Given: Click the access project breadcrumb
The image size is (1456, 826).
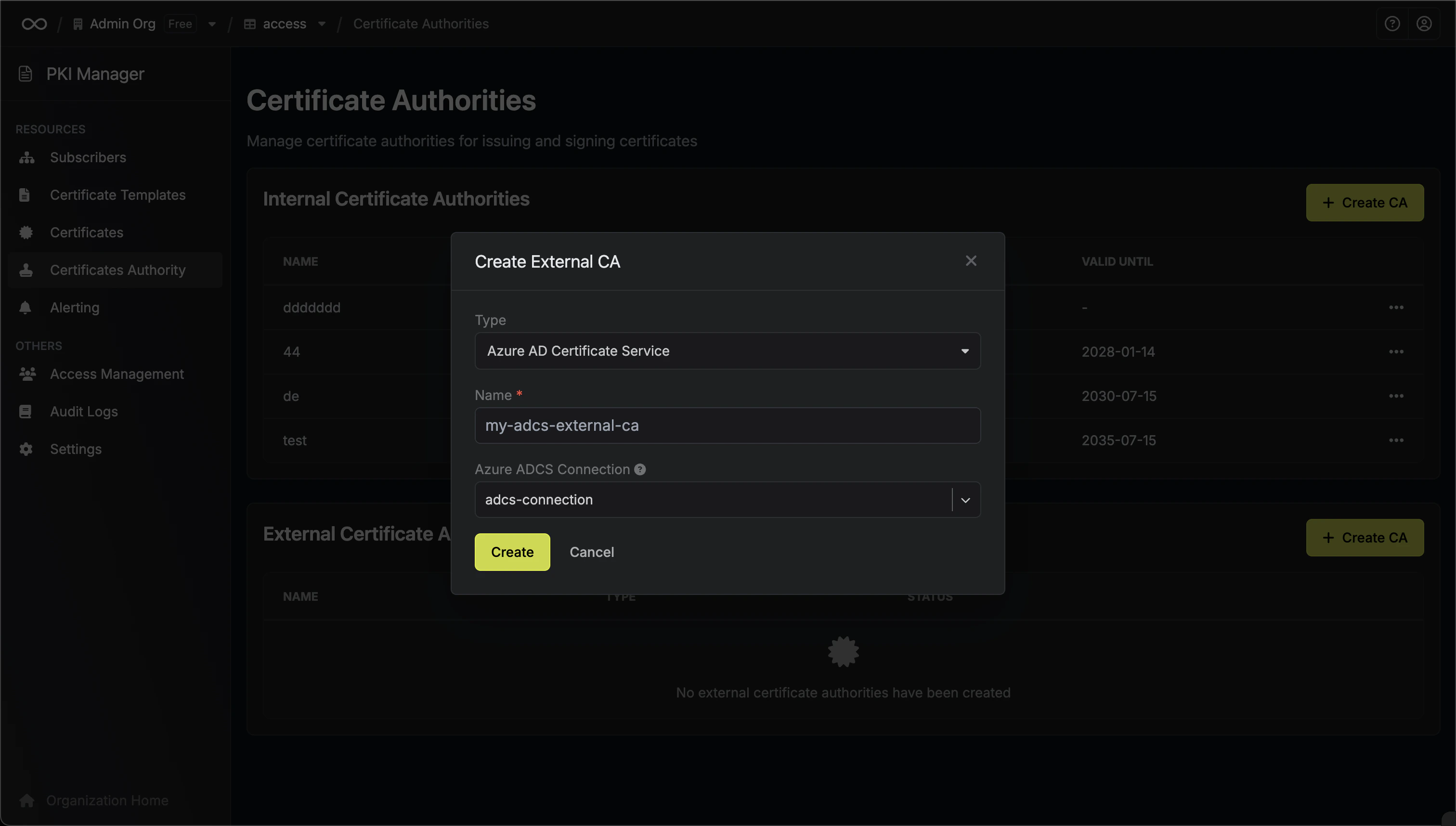Looking at the screenshot, I should 284,24.
